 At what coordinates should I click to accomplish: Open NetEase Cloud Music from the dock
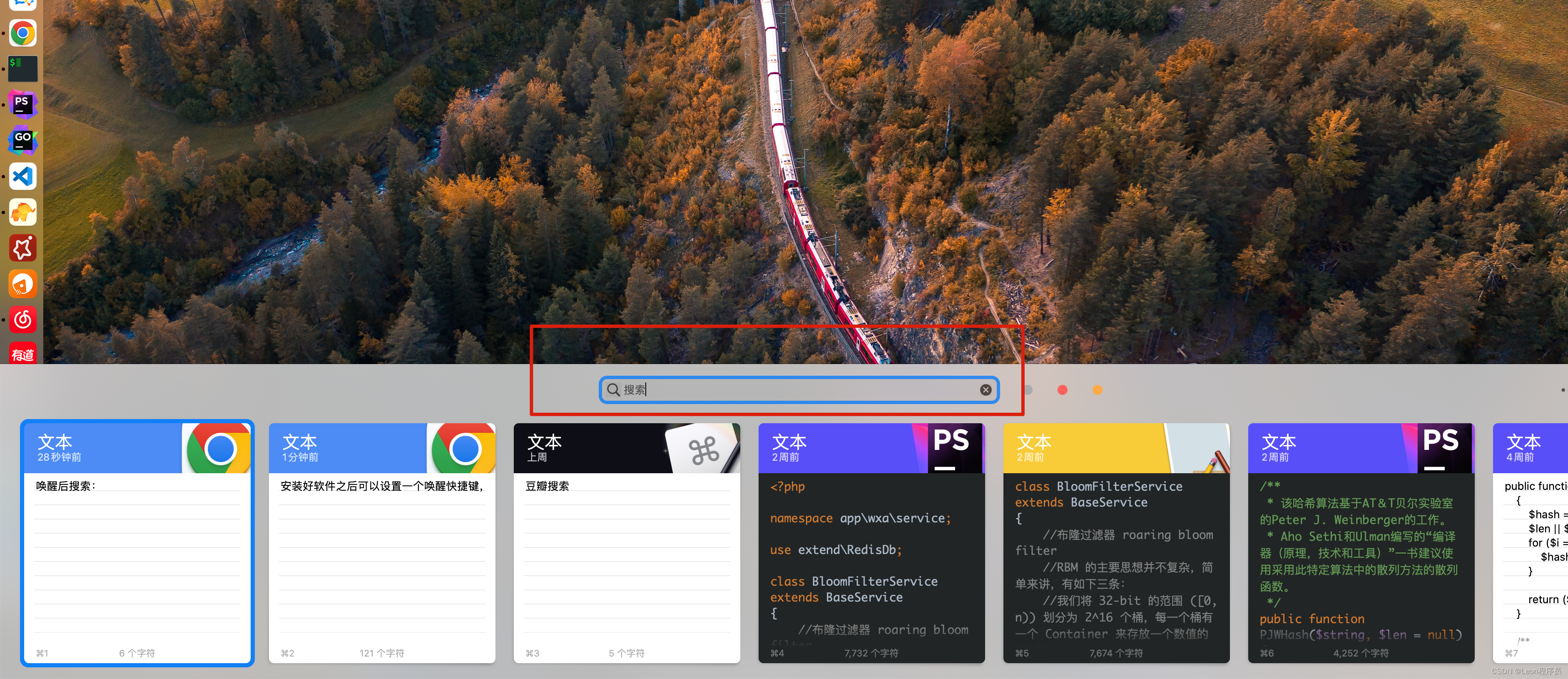coord(22,319)
